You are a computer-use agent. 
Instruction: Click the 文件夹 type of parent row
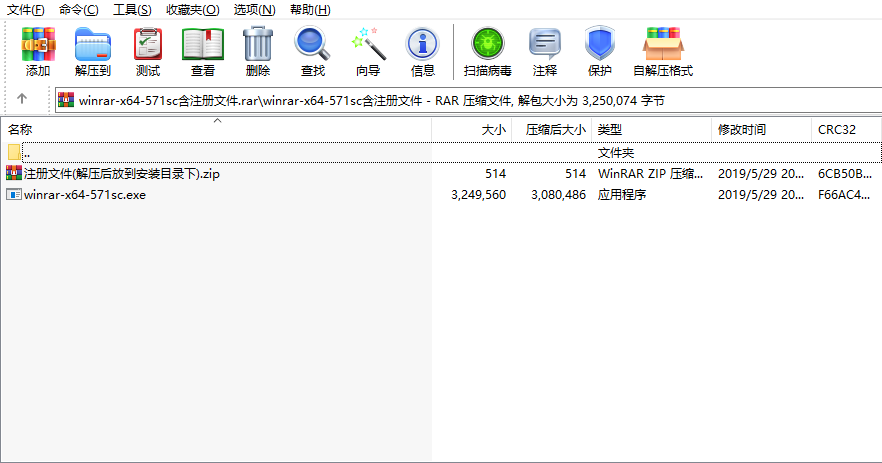click(x=615, y=152)
